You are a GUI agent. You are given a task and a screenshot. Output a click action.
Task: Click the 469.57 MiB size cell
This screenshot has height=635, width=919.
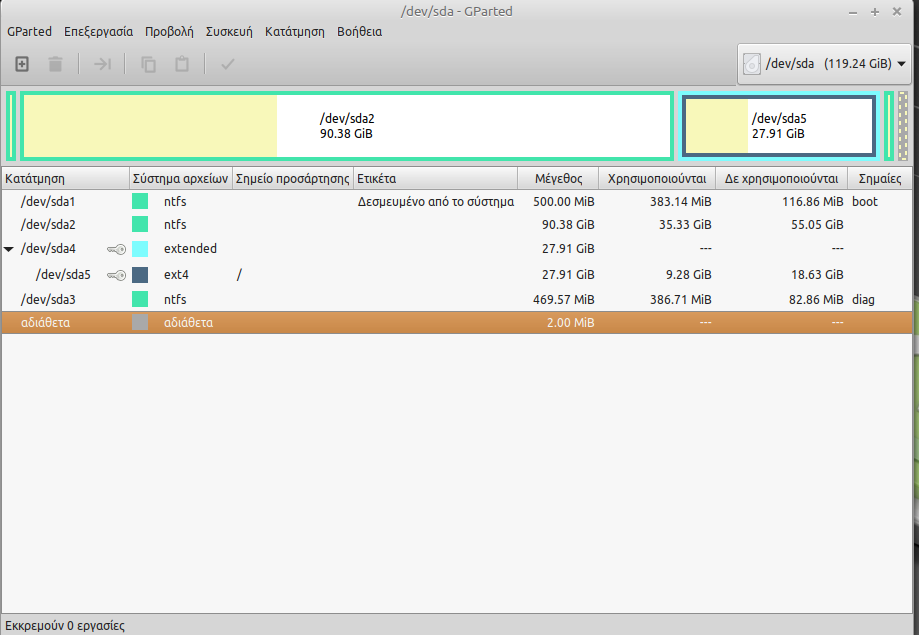click(x=564, y=300)
